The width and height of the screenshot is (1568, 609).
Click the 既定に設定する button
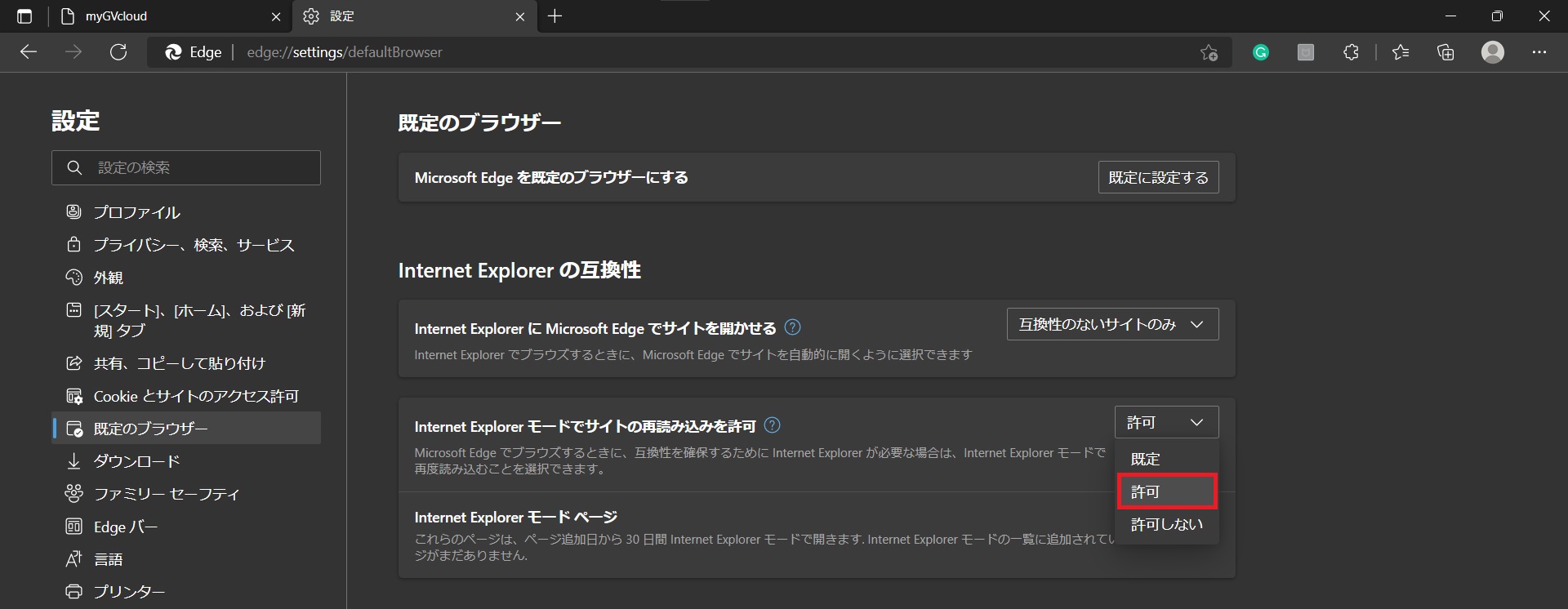point(1158,177)
